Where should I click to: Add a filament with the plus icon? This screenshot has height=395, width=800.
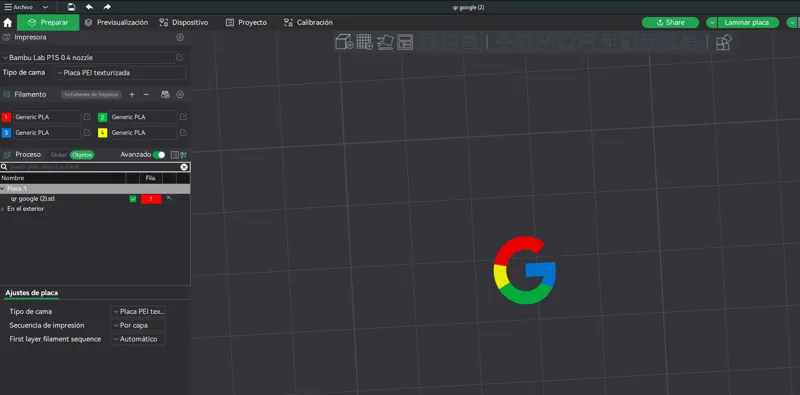tap(132, 94)
